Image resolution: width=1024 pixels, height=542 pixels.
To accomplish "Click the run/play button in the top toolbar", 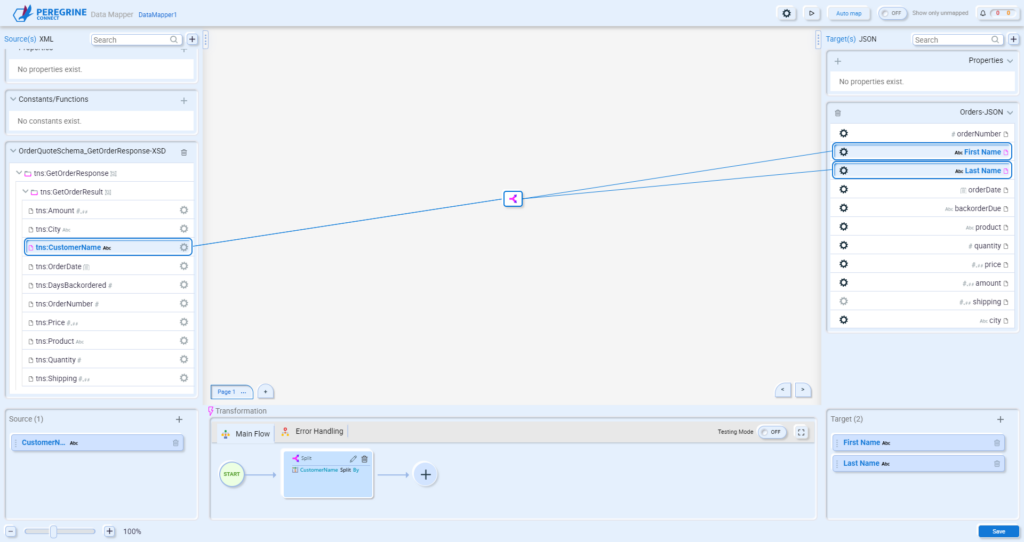I will pyautogui.click(x=813, y=13).
